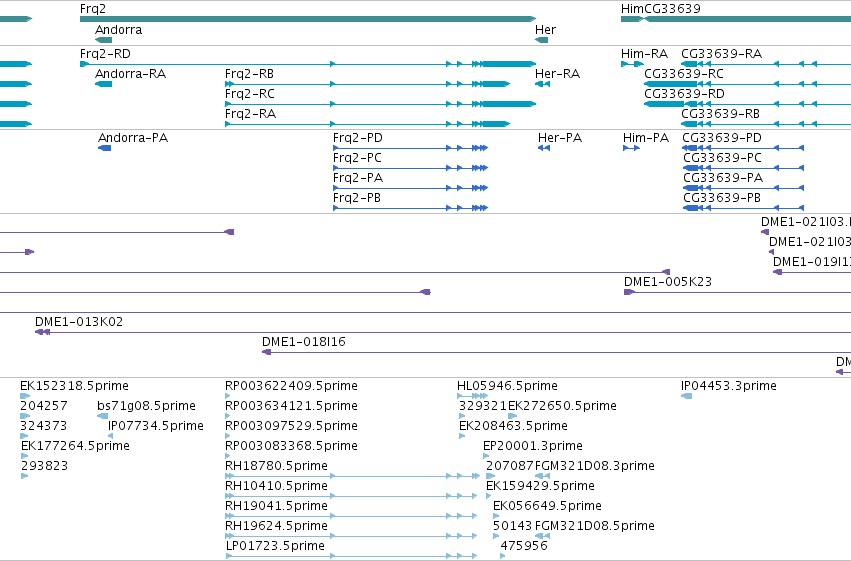This screenshot has height=561, width=851.
Task: Select the 293823 feature label
Action: click(x=45, y=466)
